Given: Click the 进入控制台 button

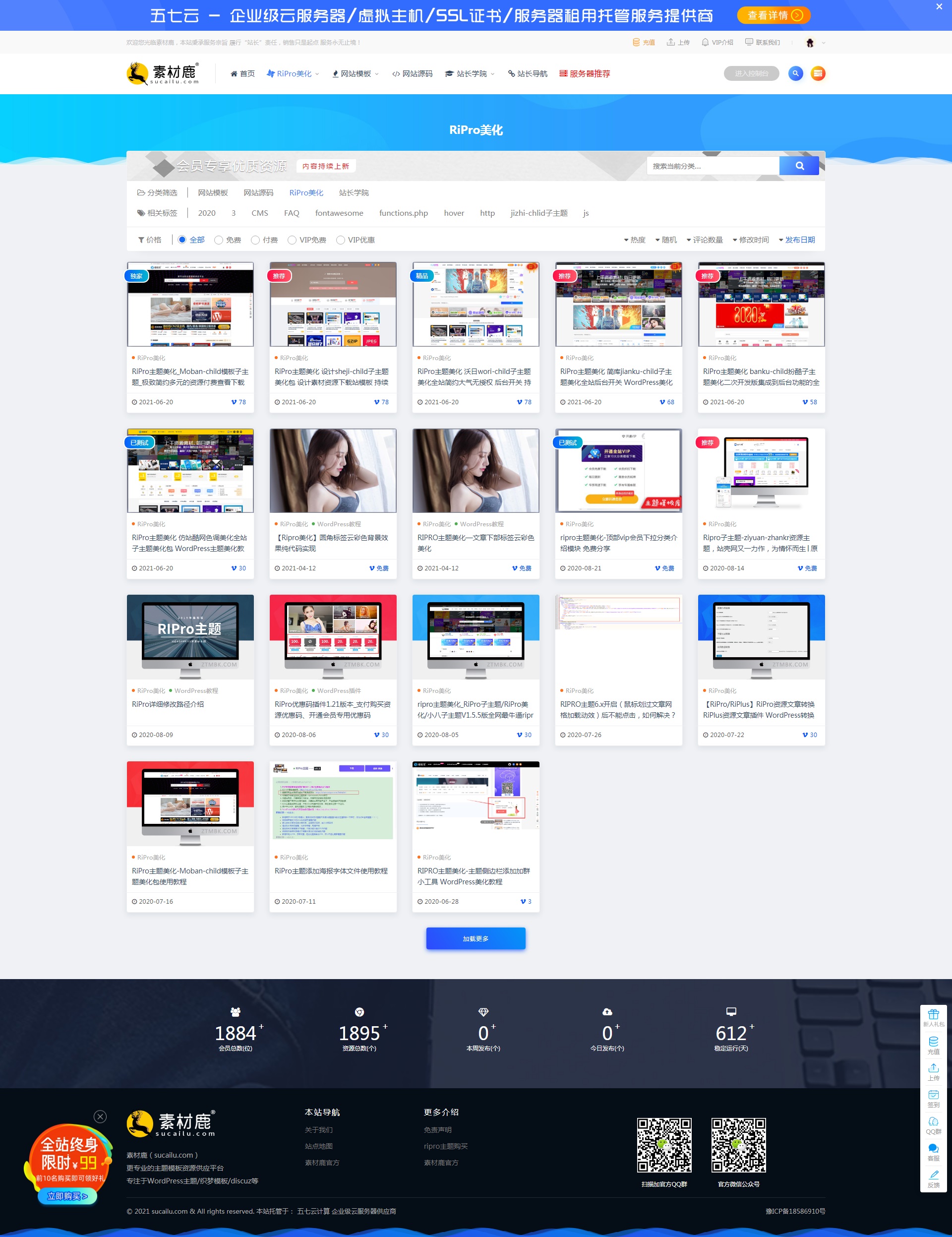Looking at the screenshot, I should click(x=752, y=73).
